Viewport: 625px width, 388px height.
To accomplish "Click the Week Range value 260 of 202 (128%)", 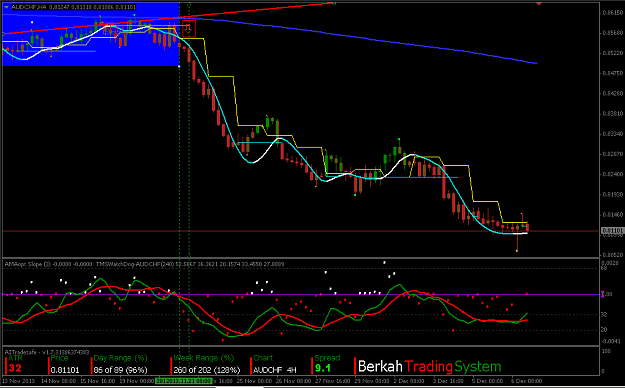I will pos(206,370).
